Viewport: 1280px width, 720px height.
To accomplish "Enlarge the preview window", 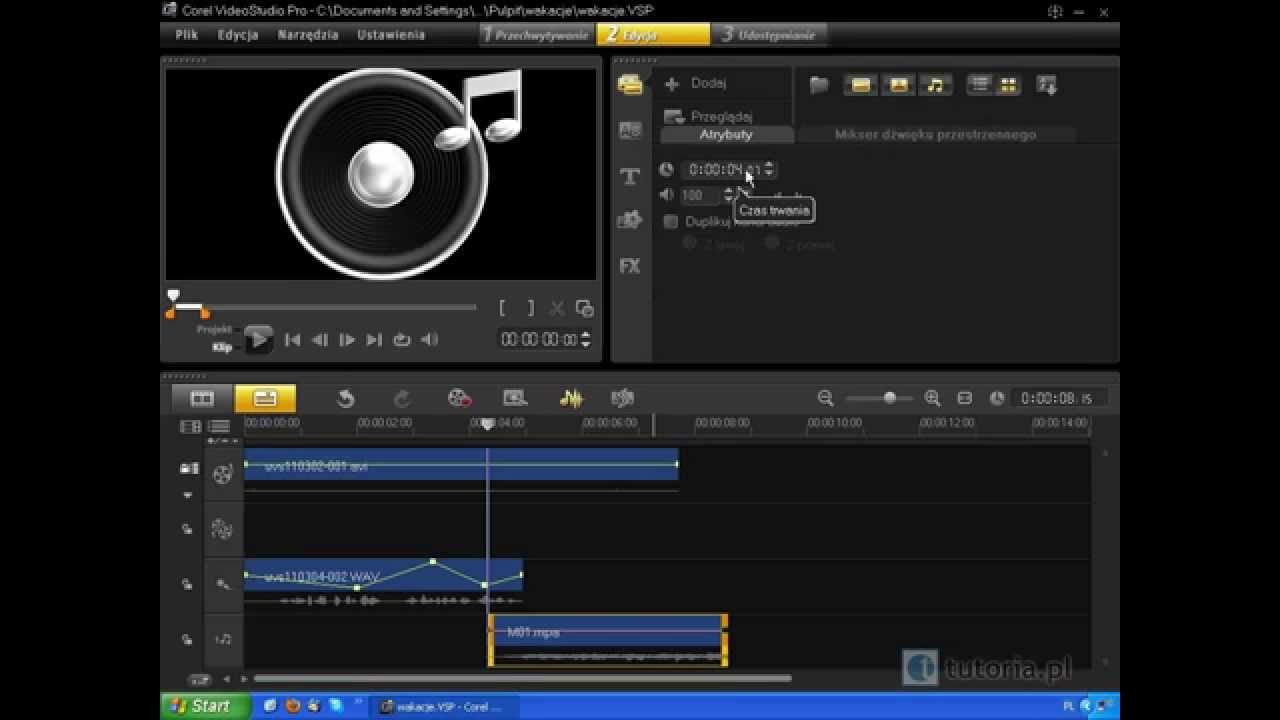I will pos(585,309).
